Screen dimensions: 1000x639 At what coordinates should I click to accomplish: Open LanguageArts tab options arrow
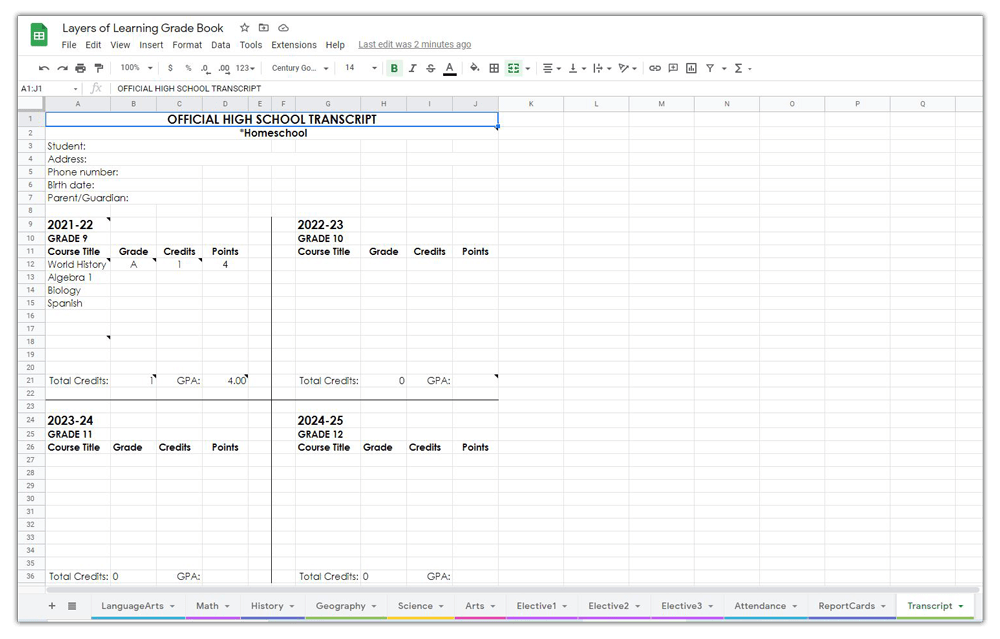pyautogui.click(x=172, y=606)
